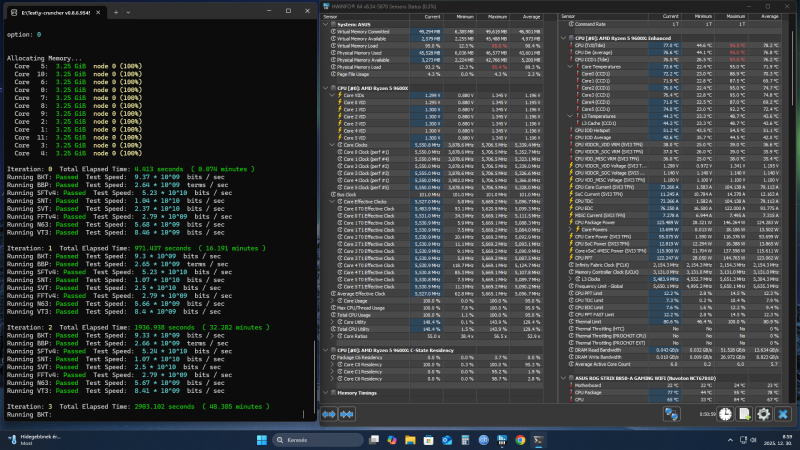Collapse Core Clocks subtree
Image resolution: width=800 pixels, height=450 pixels.
coord(332,145)
